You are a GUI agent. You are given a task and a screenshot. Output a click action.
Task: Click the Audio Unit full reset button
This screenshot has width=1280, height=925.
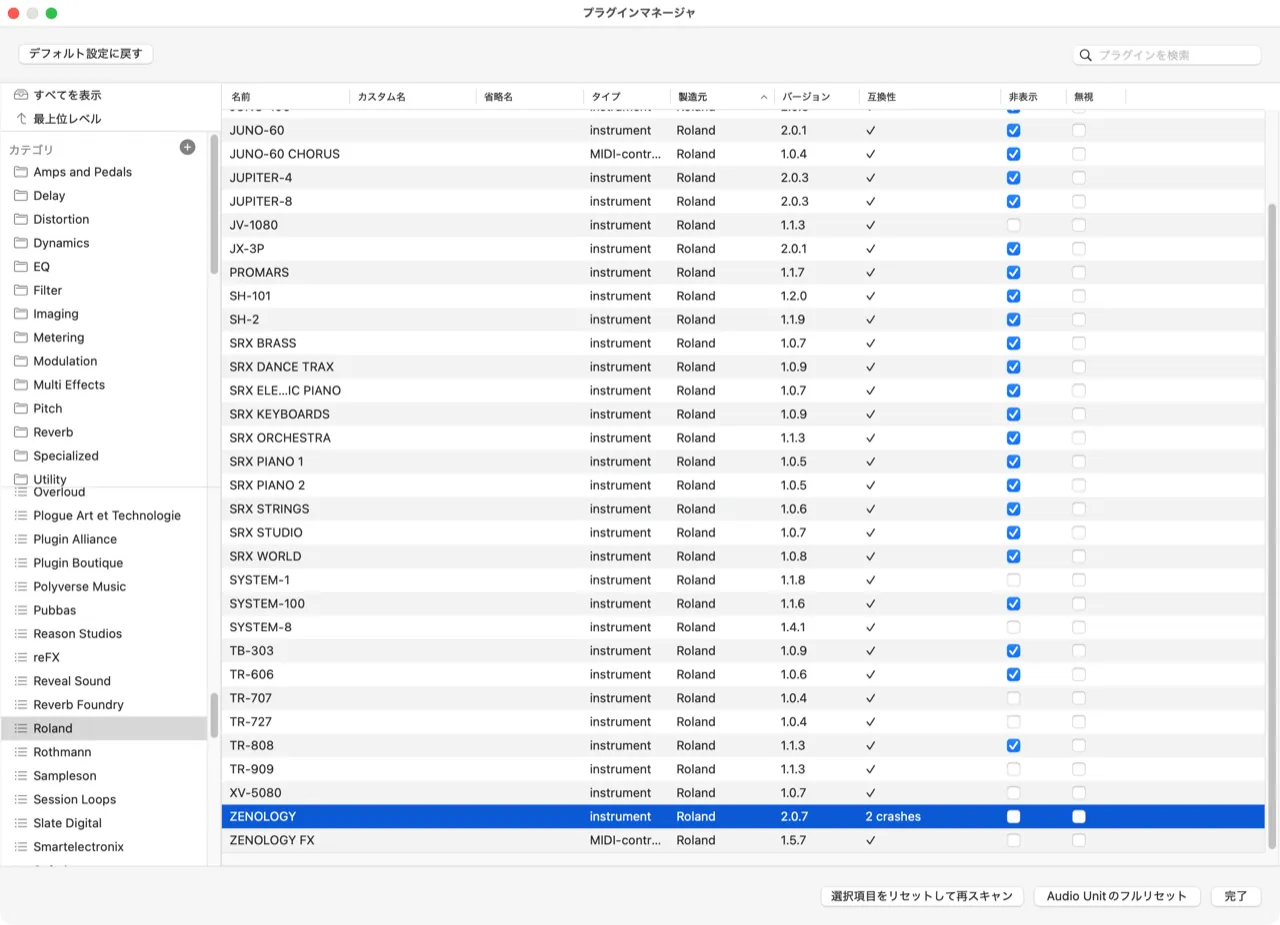click(1116, 896)
